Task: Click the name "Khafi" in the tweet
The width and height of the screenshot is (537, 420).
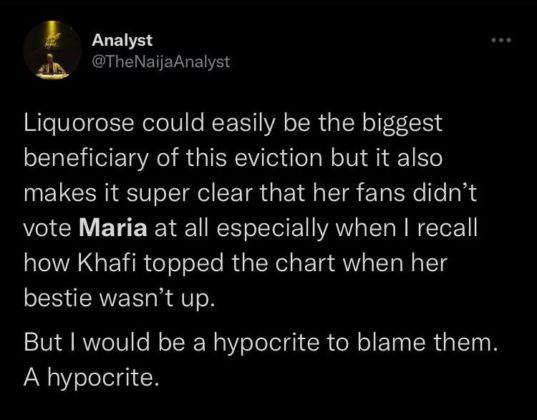Action: [108, 262]
